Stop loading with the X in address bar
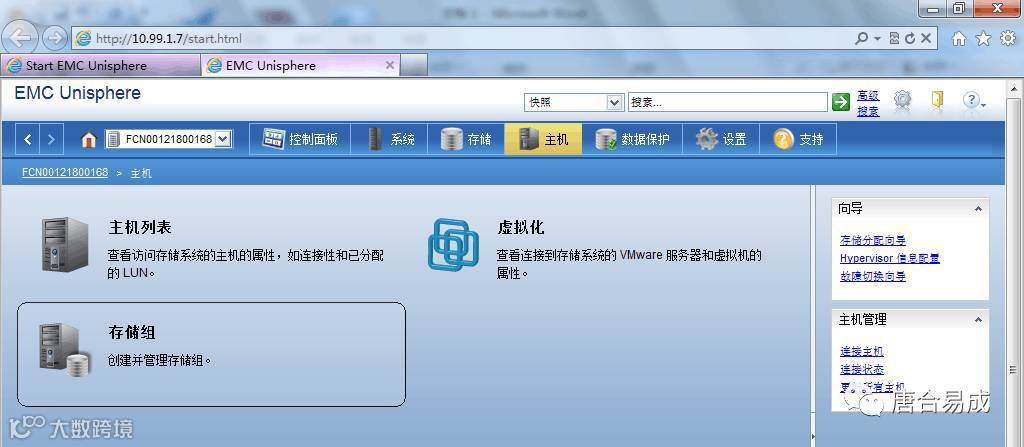 tap(925, 39)
